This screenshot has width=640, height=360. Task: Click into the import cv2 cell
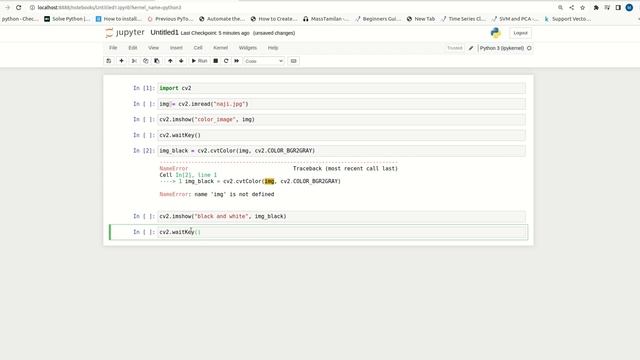[x=342, y=88]
